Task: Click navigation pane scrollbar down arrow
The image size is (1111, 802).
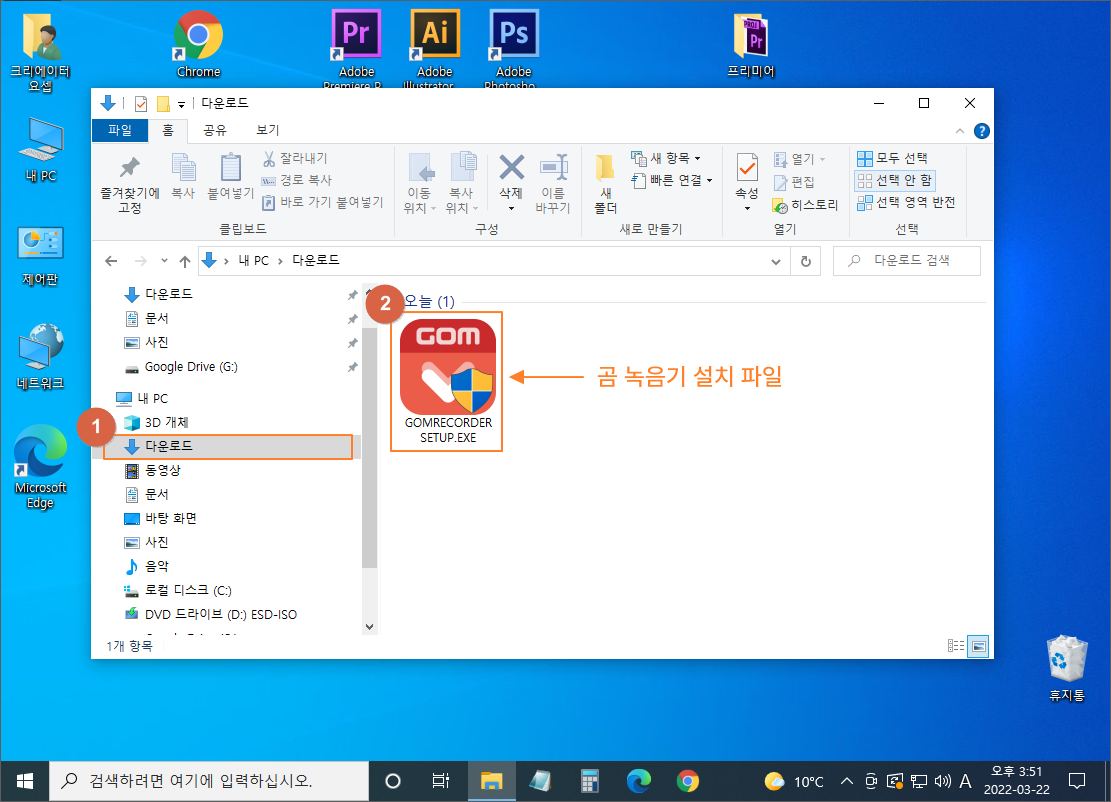Action: click(369, 626)
